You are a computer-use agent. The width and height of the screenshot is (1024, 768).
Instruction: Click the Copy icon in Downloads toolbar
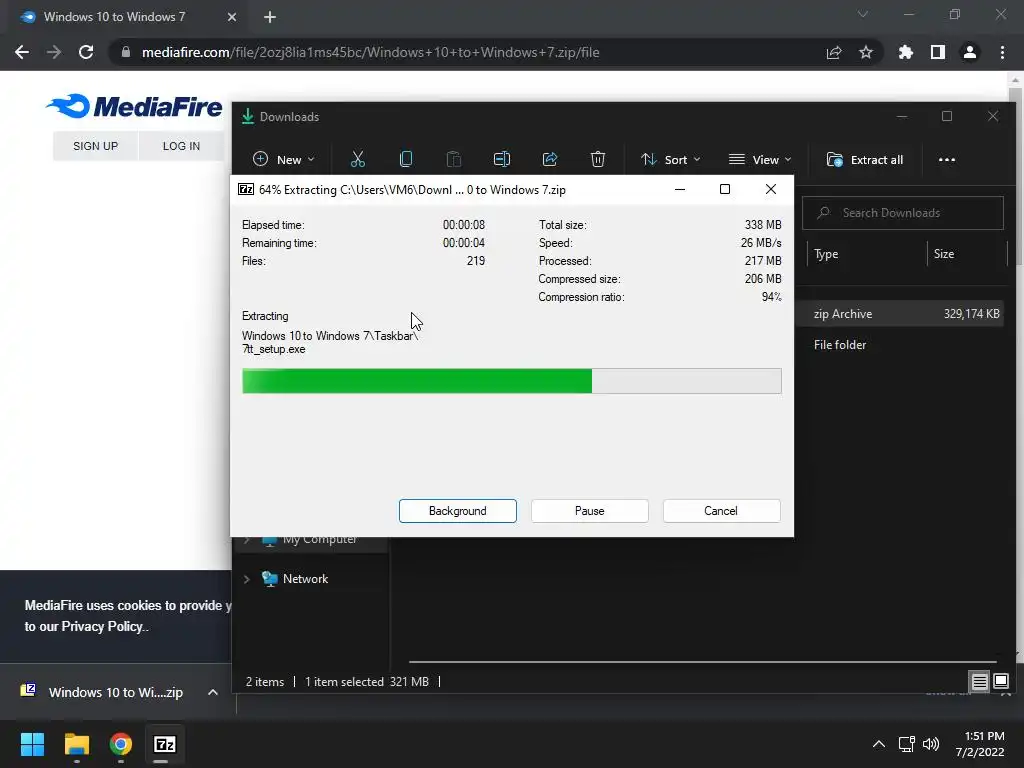406,159
